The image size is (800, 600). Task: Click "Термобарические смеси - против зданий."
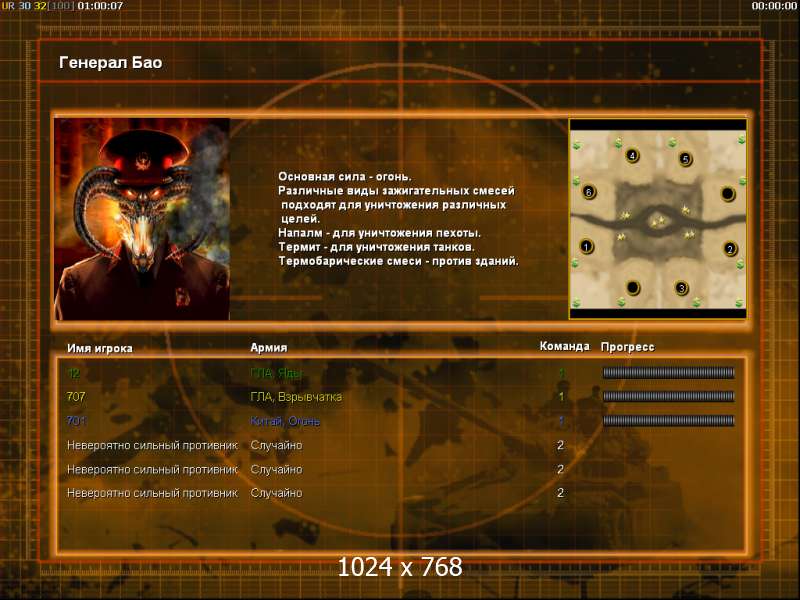click(x=398, y=261)
